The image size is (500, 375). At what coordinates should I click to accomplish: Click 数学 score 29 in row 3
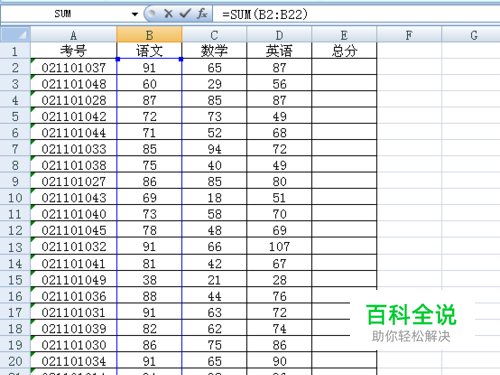[214, 84]
